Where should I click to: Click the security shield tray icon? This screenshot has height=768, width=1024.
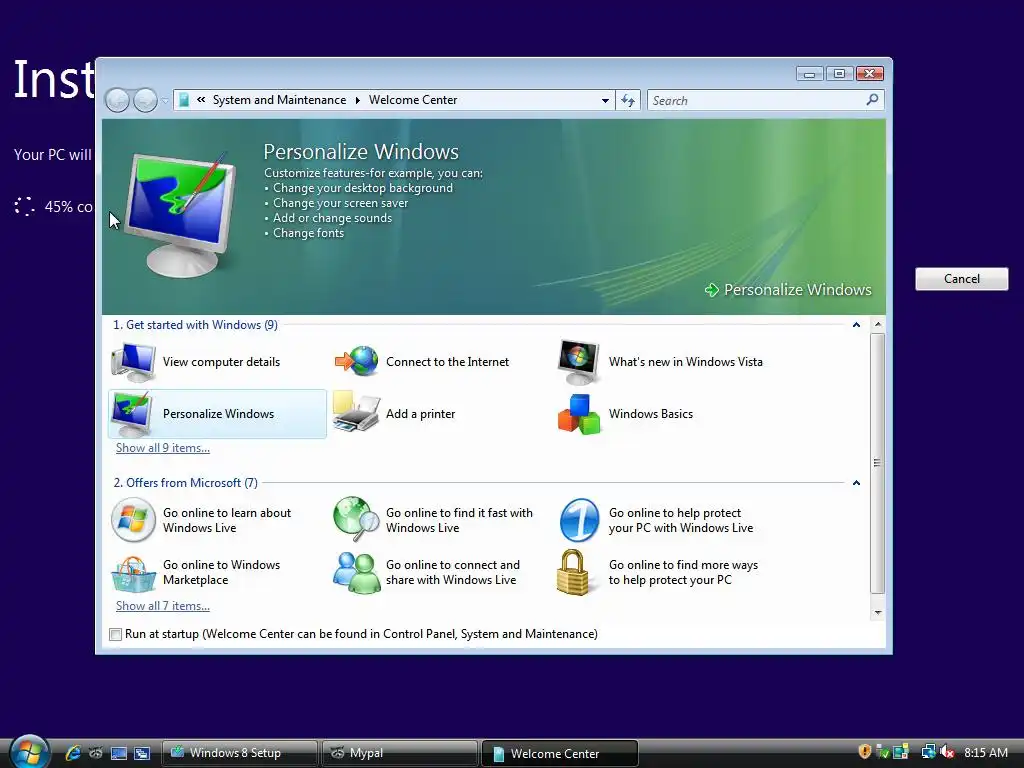pyautogui.click(x=865, y=752)
